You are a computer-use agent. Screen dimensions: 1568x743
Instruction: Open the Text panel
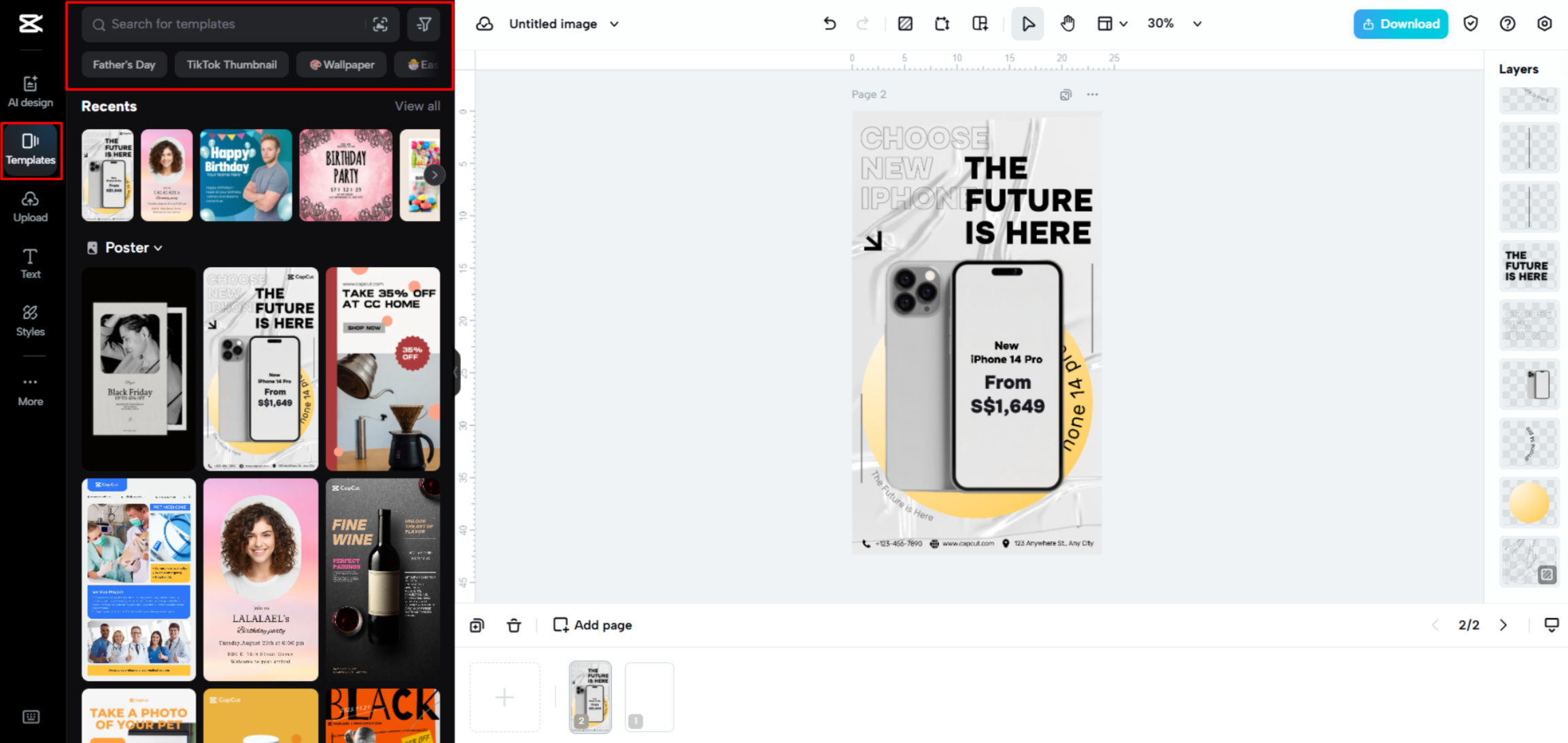tap(31, 264)
